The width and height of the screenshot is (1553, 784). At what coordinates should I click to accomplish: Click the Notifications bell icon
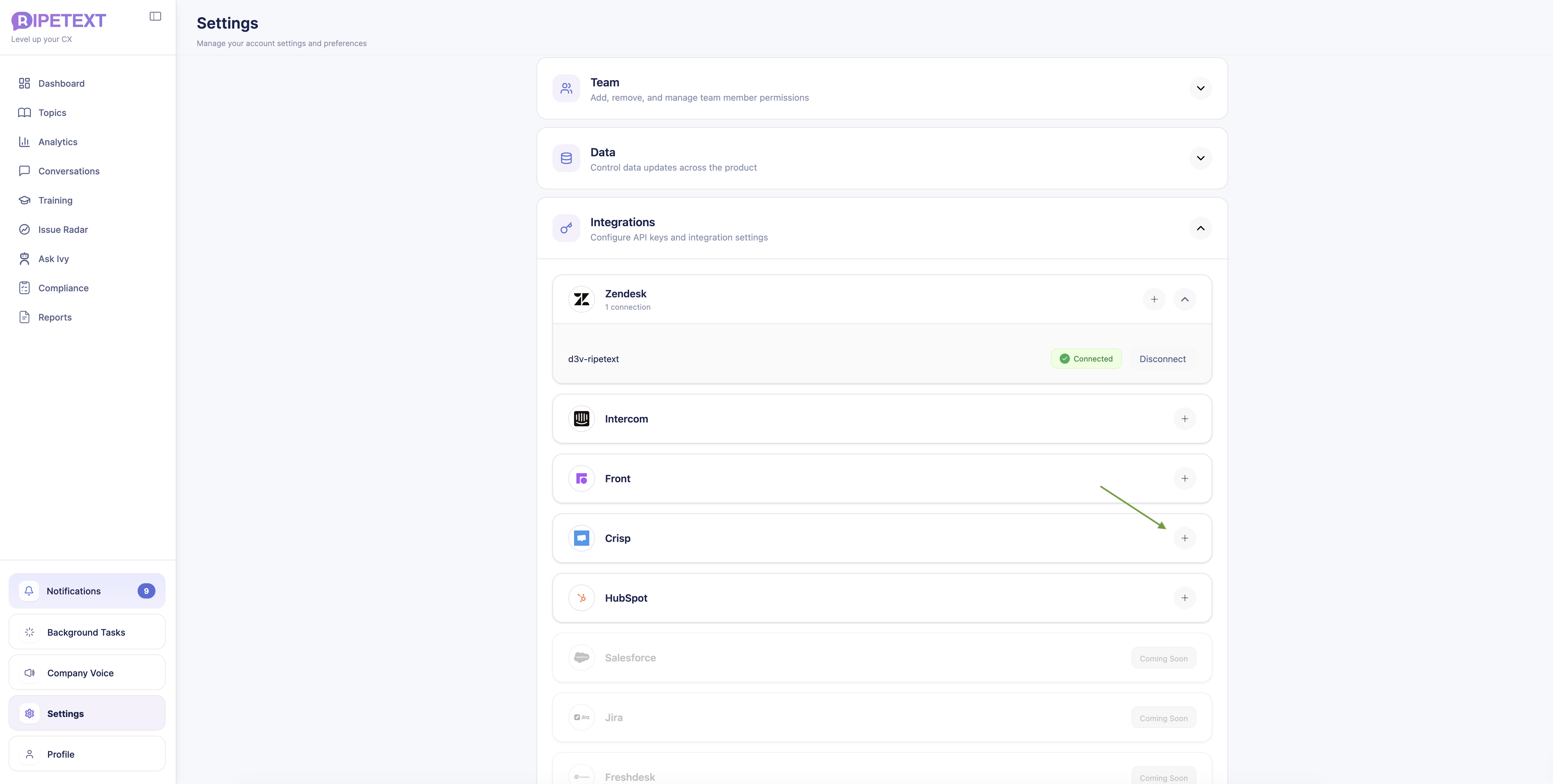pyautogui.click(x=29, y=591)
